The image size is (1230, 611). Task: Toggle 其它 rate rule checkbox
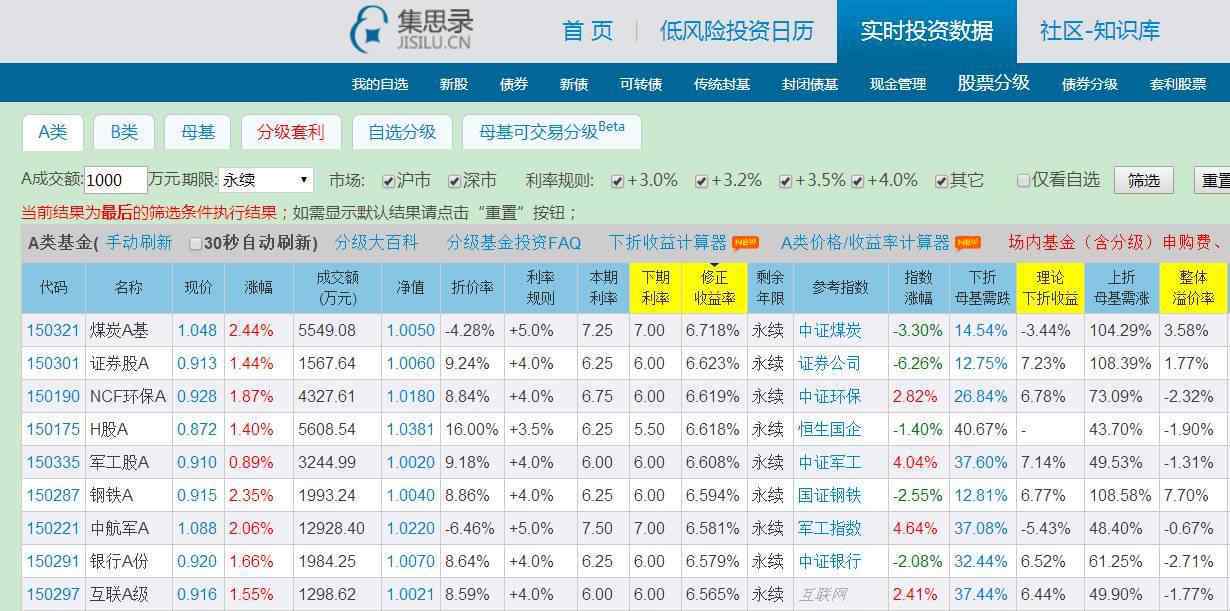tap(941, 181)
